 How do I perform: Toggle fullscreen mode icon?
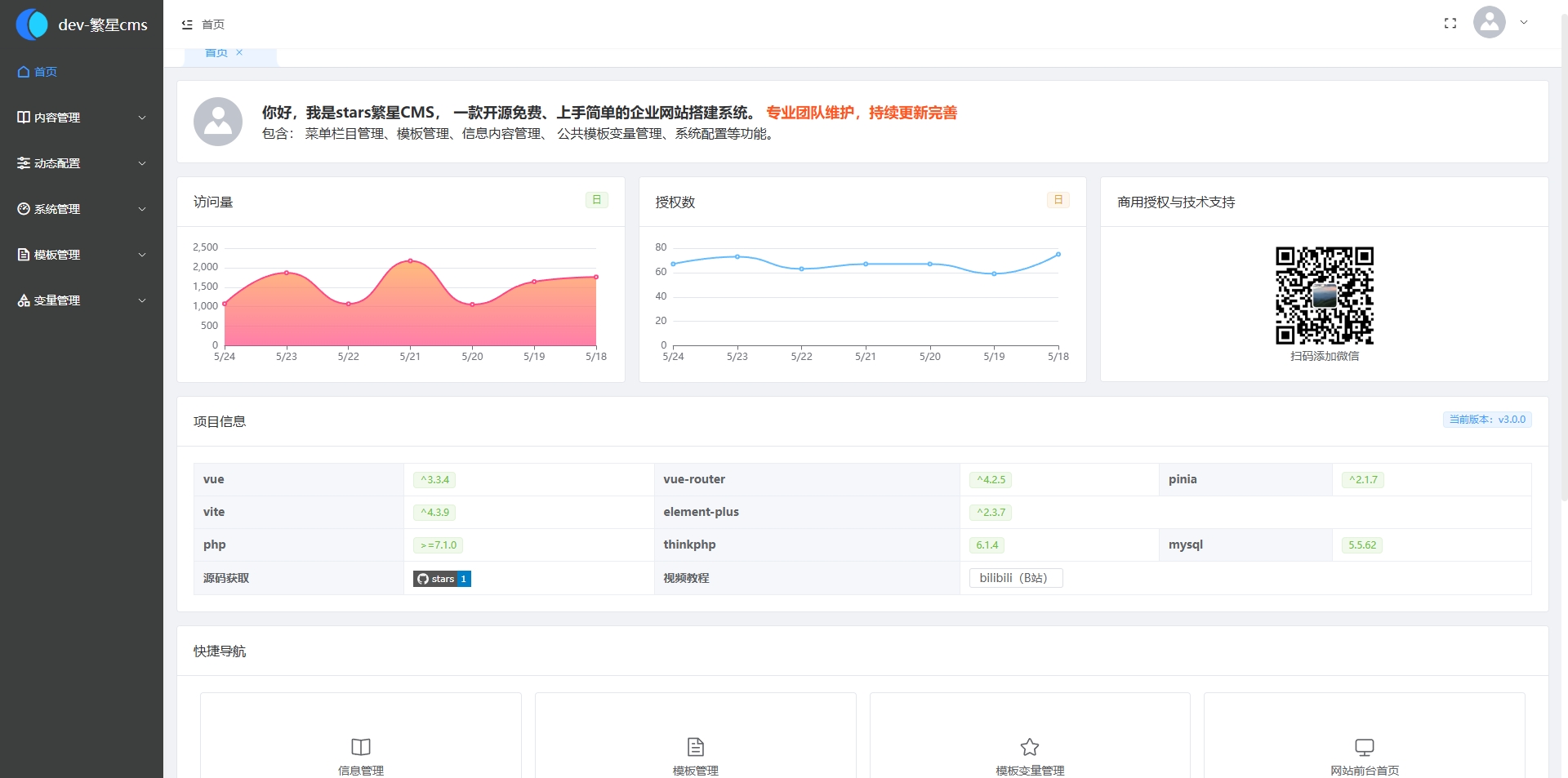pyautogui.click(x=1450, y=24)
